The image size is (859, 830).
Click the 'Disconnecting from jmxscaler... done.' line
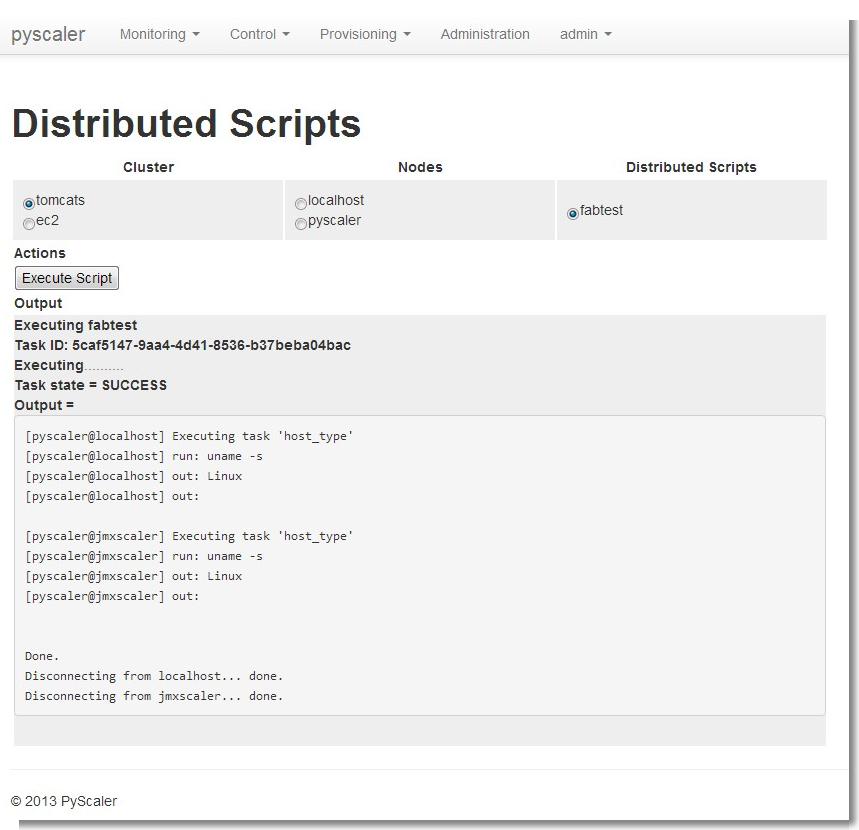pos(154,696)
